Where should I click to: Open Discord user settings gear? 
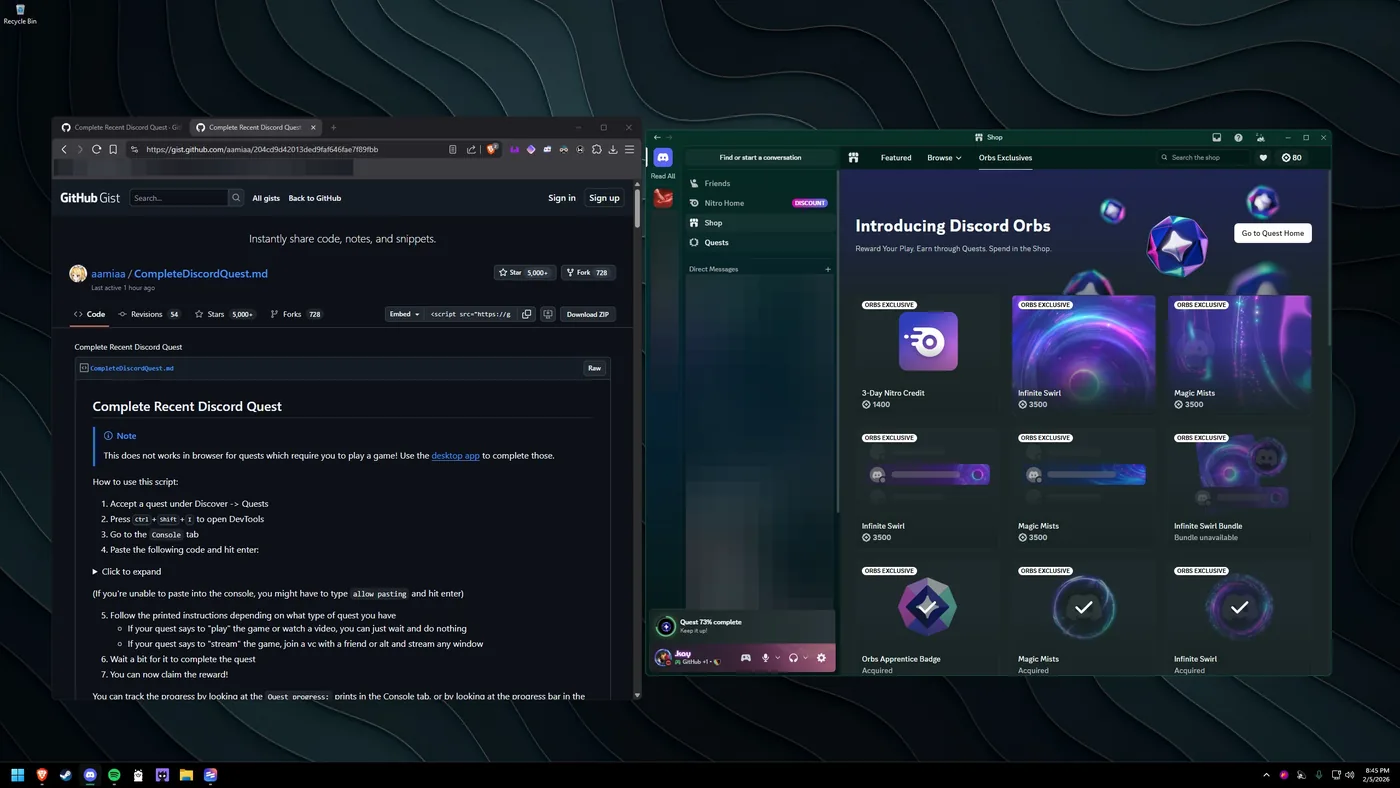(821, 658)
